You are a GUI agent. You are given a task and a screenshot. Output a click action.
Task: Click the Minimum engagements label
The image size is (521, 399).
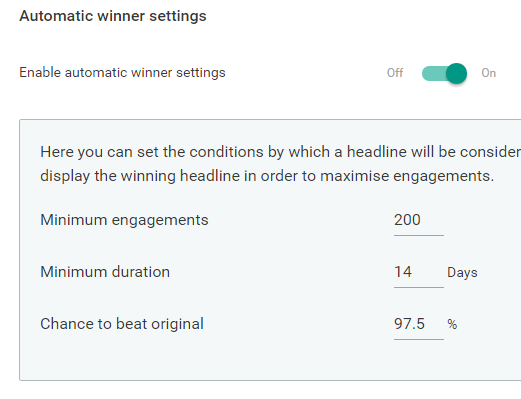tap(124, 220)
